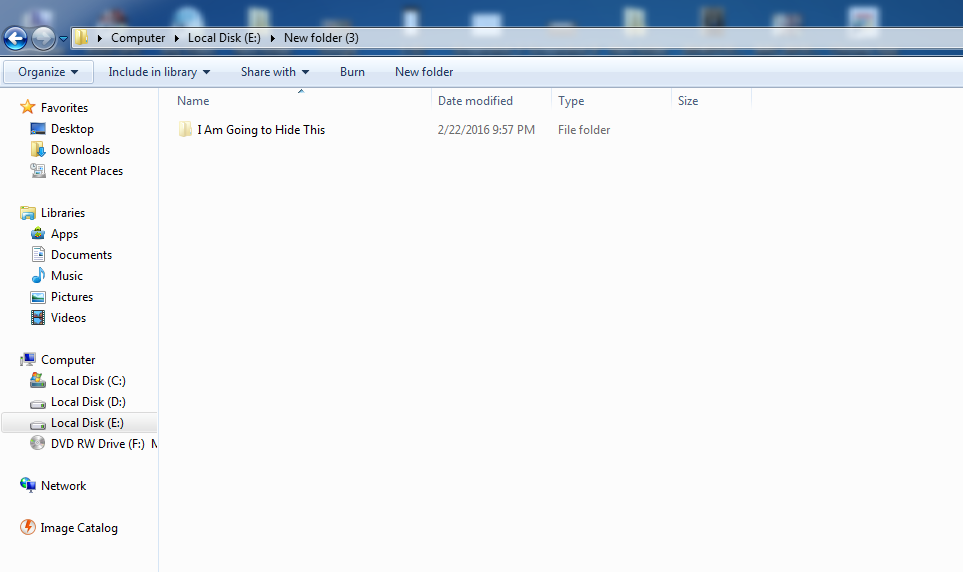Open the Pictures library
Screen dimensions: 963x572
pyautogui.click(x=72, y=297)
